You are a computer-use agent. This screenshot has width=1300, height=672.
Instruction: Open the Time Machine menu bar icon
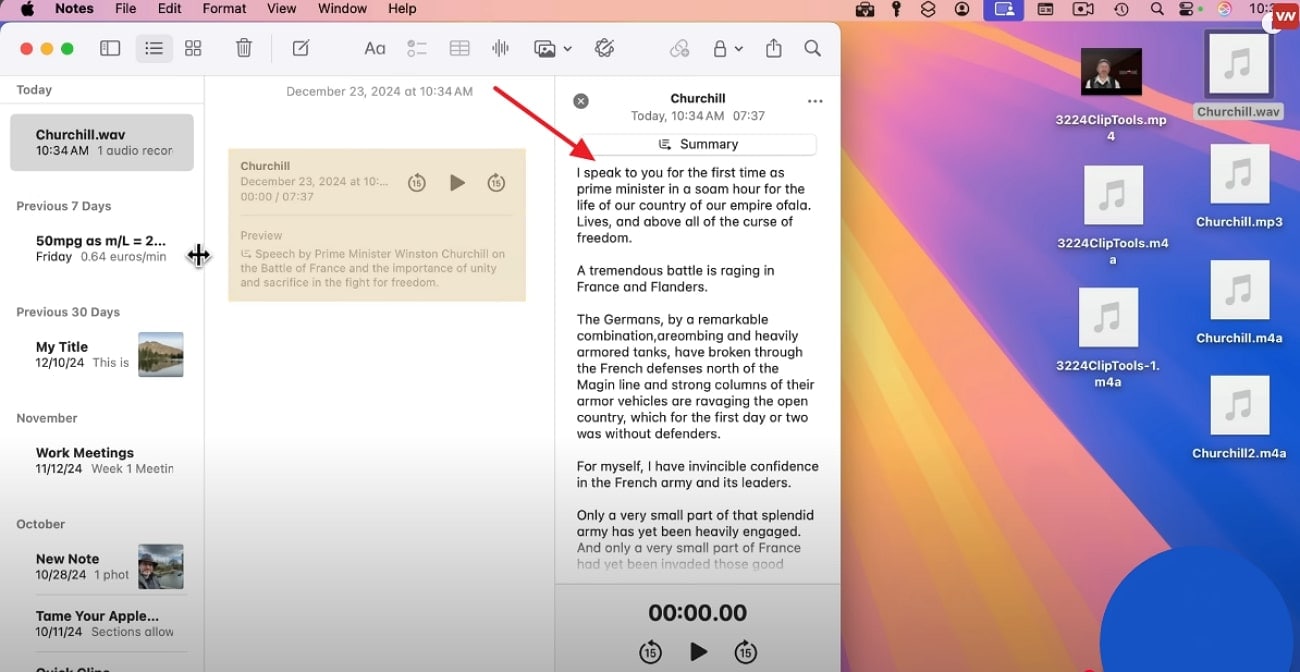tap(1121, 9)
